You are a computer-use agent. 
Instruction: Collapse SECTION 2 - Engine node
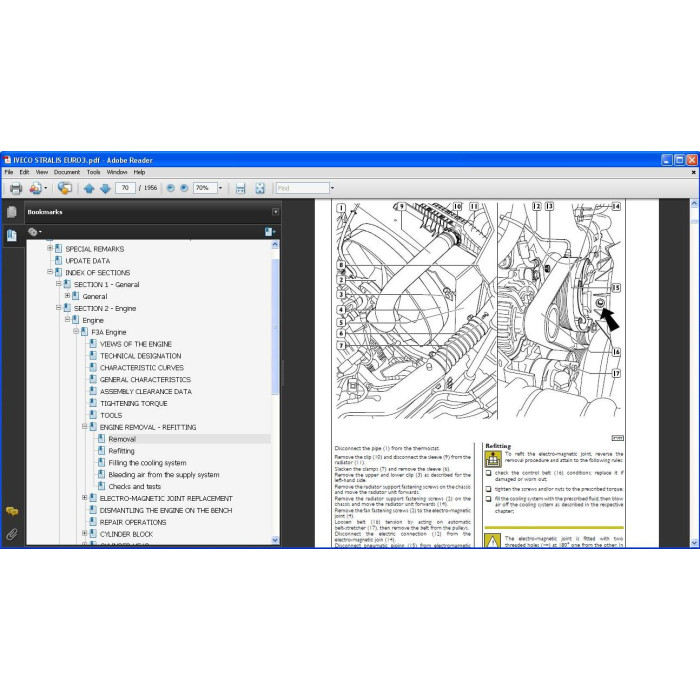(x=58, y=307)
